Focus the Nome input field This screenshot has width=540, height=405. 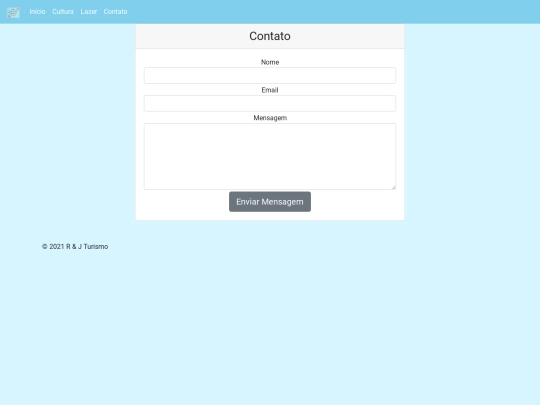(270, 75)
